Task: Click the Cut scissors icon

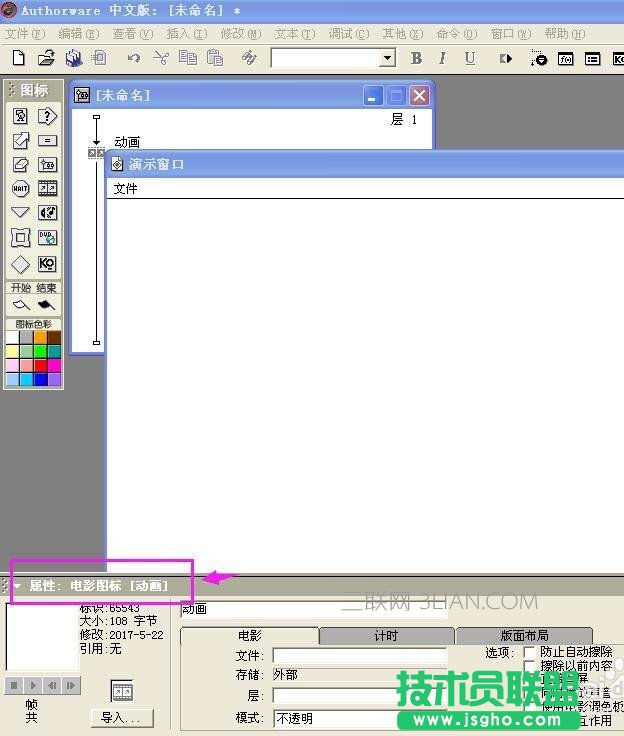Action: (161, 58)
